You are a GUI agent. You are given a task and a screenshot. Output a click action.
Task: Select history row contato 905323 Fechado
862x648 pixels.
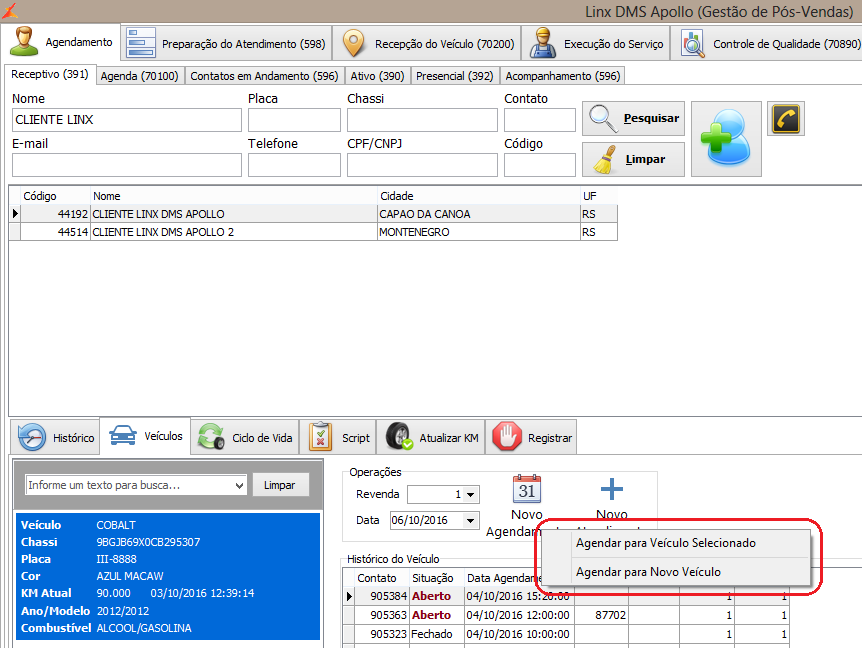[566, 634]
